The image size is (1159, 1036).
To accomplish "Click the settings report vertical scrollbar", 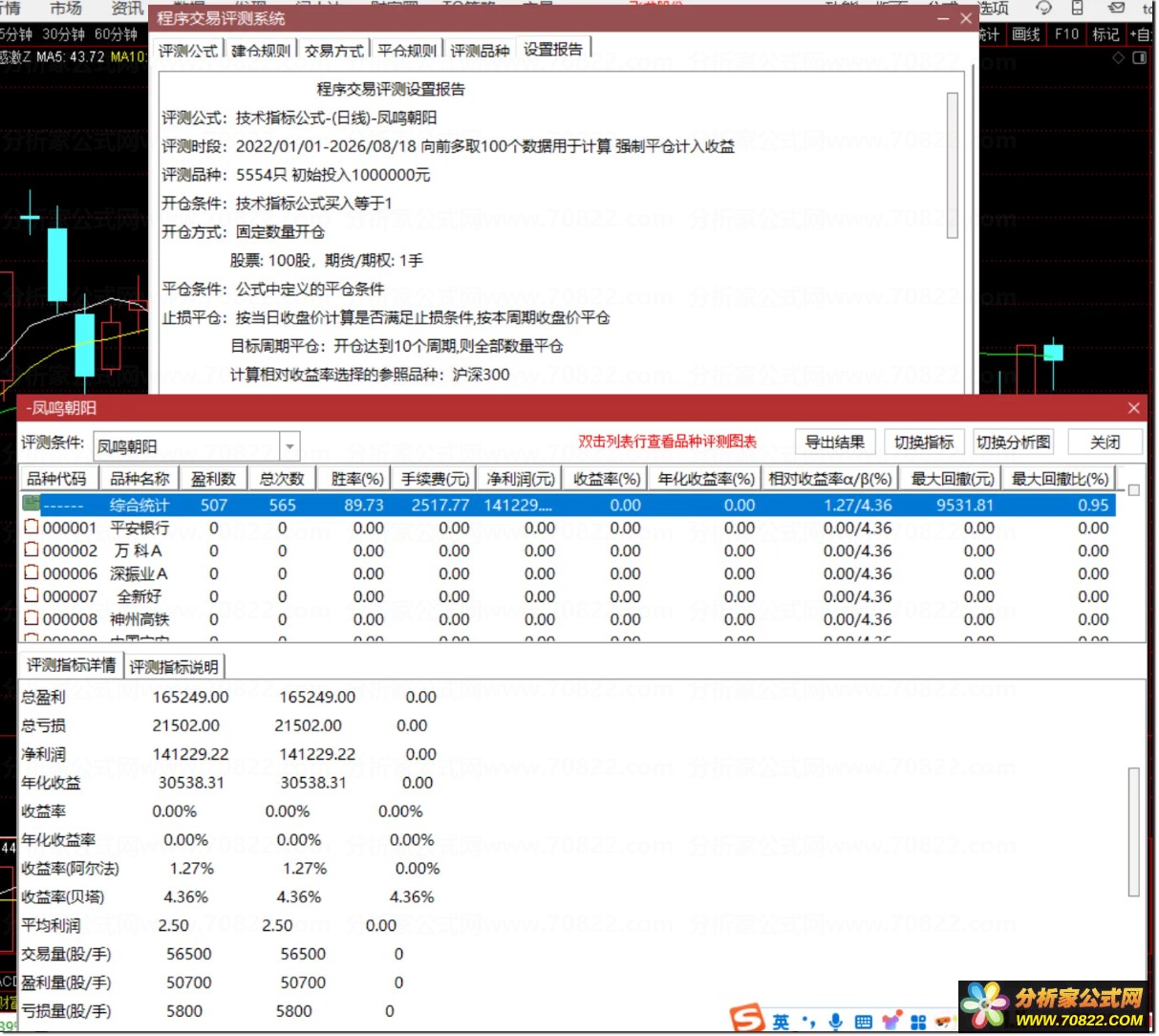I will click(952, 164).
